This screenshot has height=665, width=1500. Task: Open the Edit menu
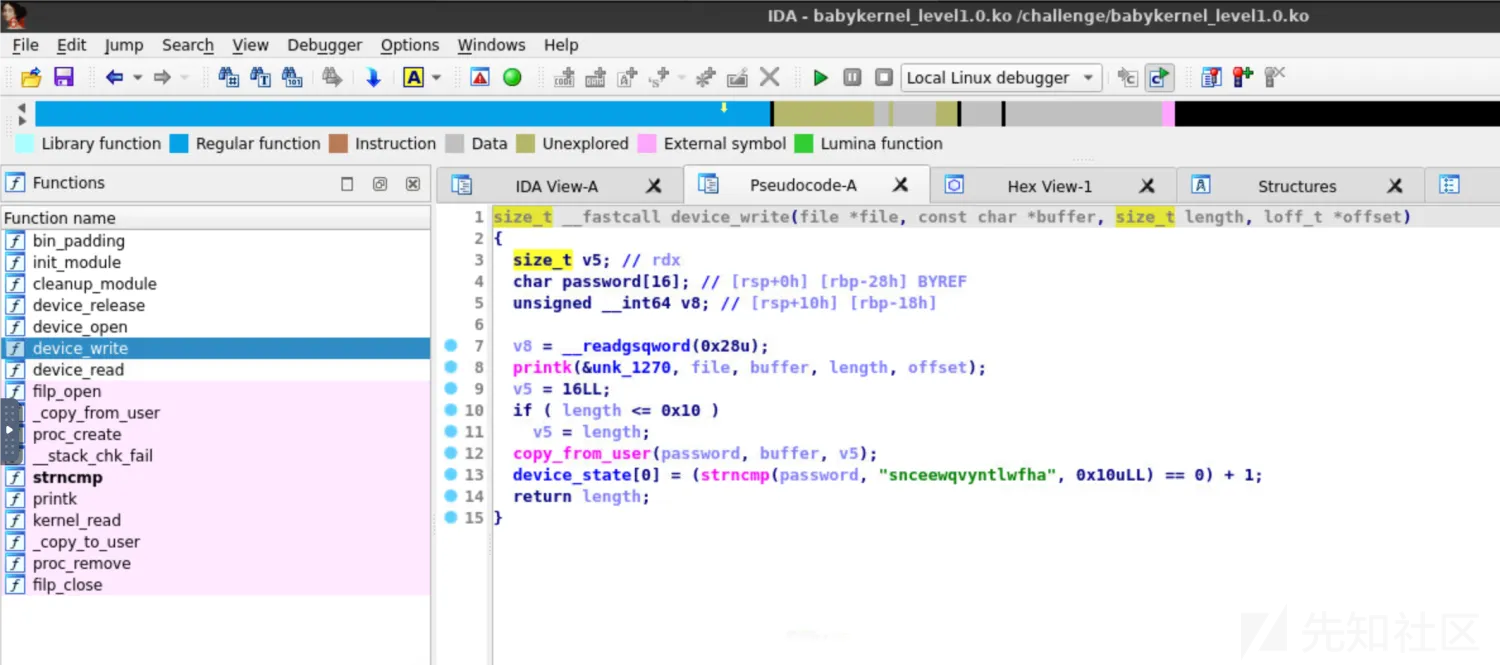tap(71, 45)
